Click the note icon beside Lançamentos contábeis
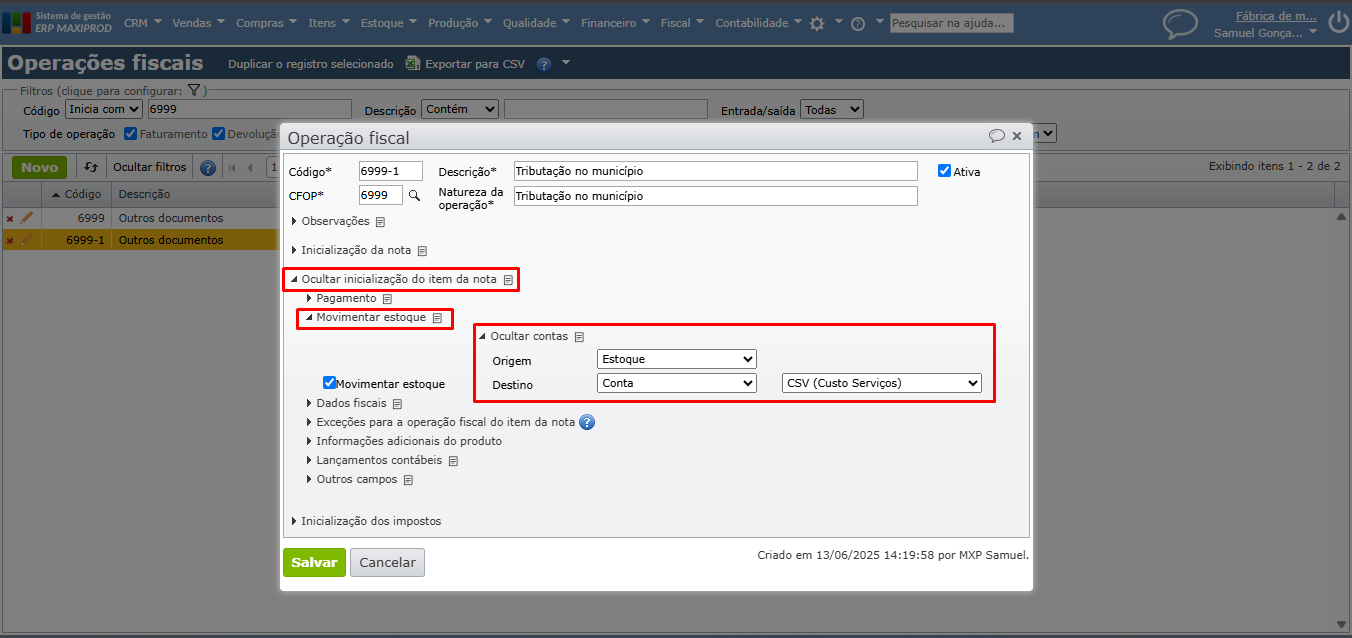 pyautogui.click(x=453, y=461)
